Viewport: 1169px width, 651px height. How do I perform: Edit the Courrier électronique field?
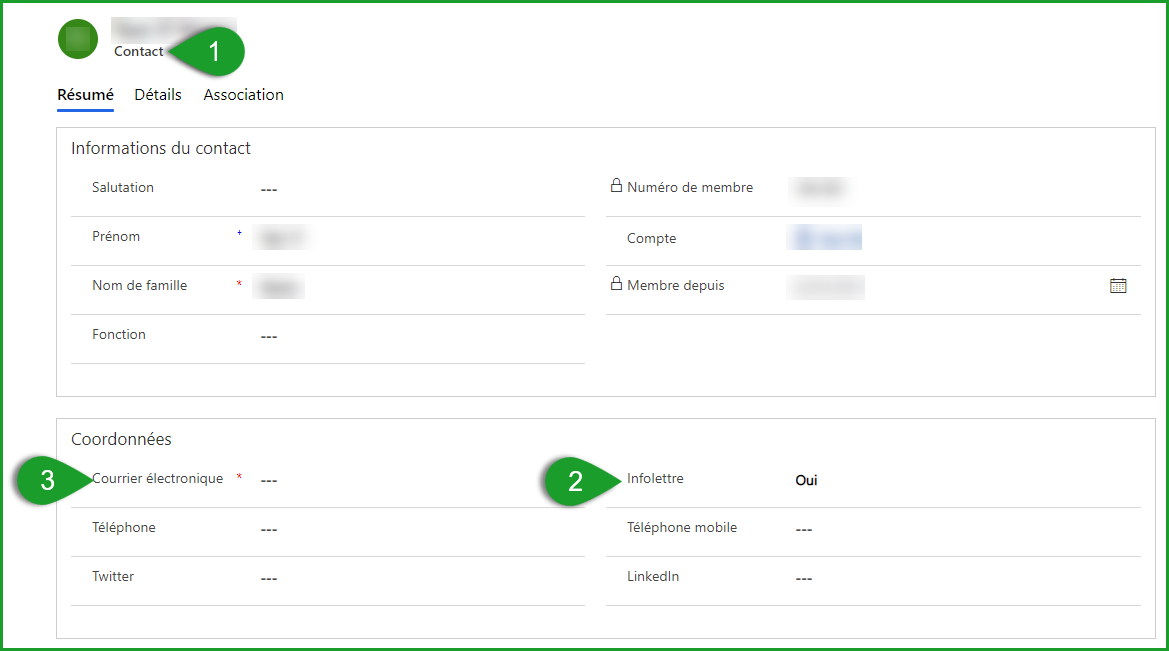pyautogui.click(x=268, y=479)
